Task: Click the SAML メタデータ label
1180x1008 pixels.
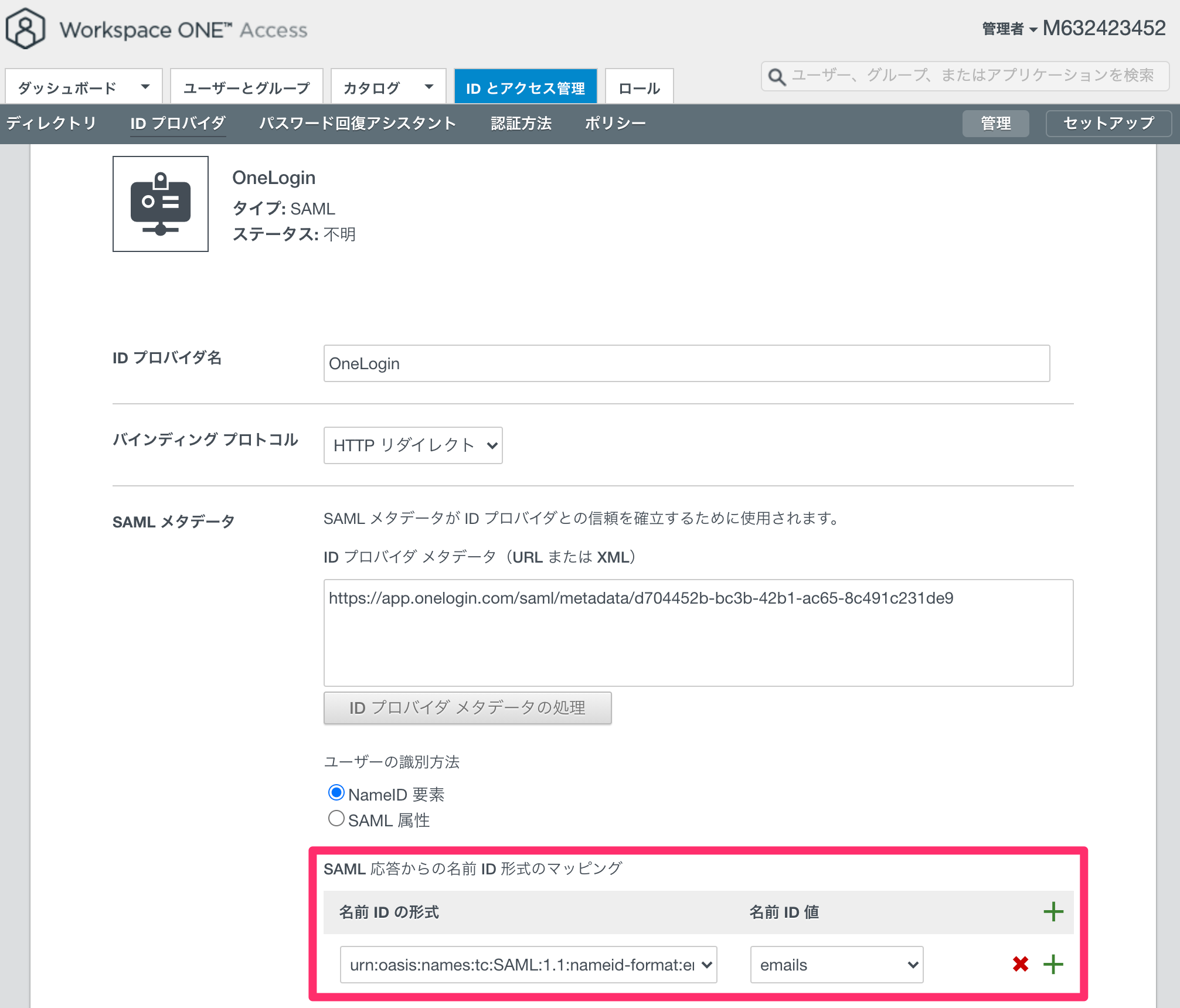Action: click(174, 522)
